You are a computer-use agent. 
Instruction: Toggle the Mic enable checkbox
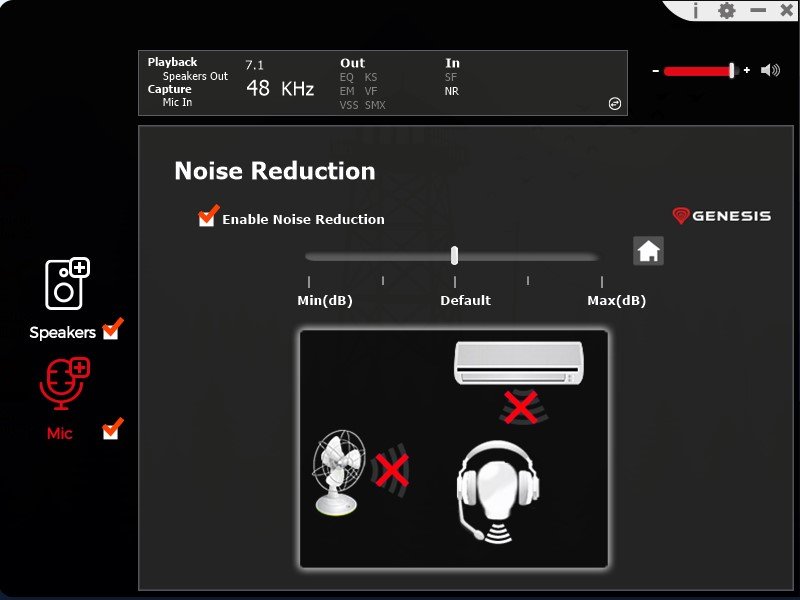coord(112,429)
